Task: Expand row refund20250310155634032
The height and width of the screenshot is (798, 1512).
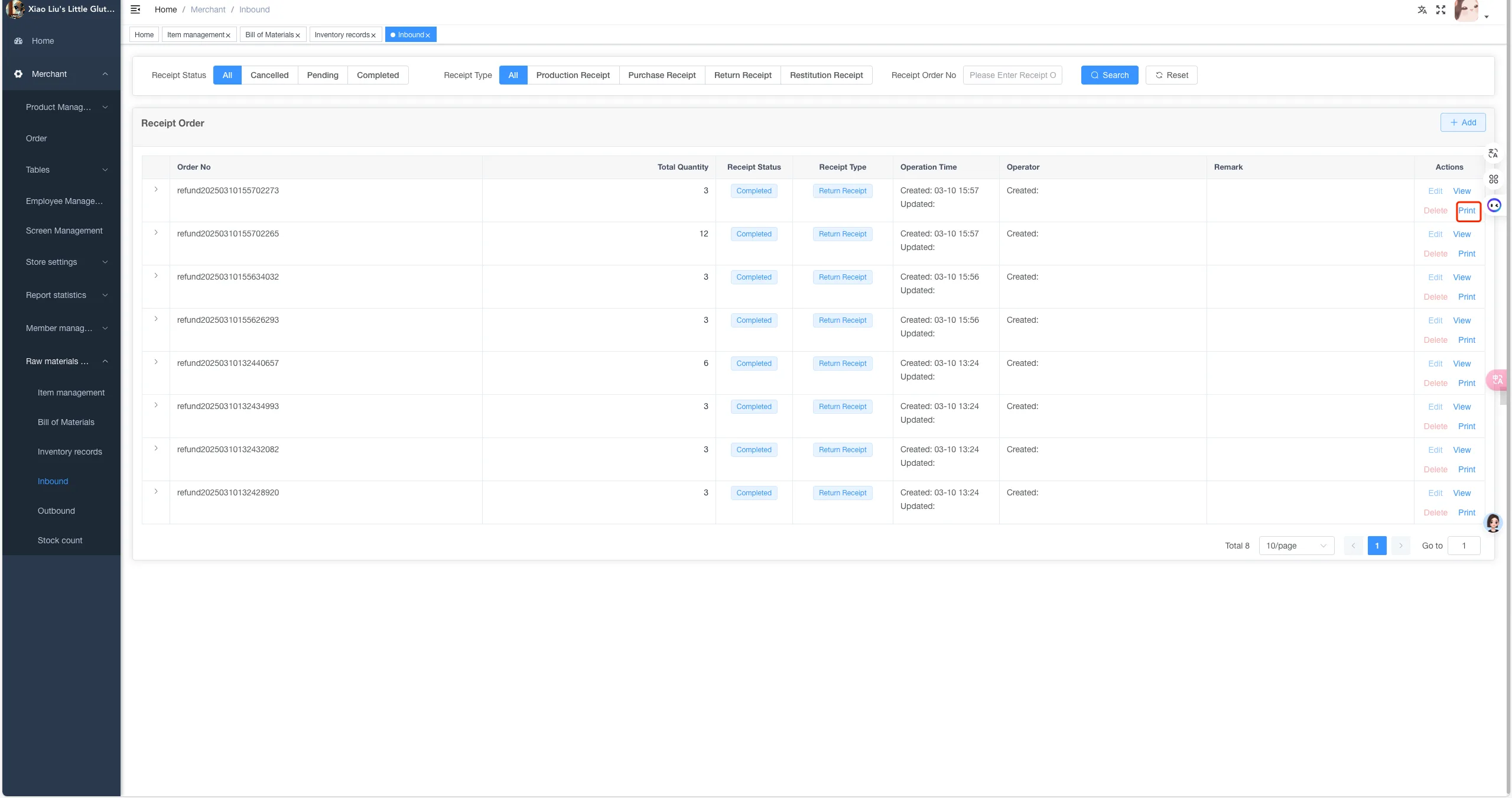Action: 156,276
